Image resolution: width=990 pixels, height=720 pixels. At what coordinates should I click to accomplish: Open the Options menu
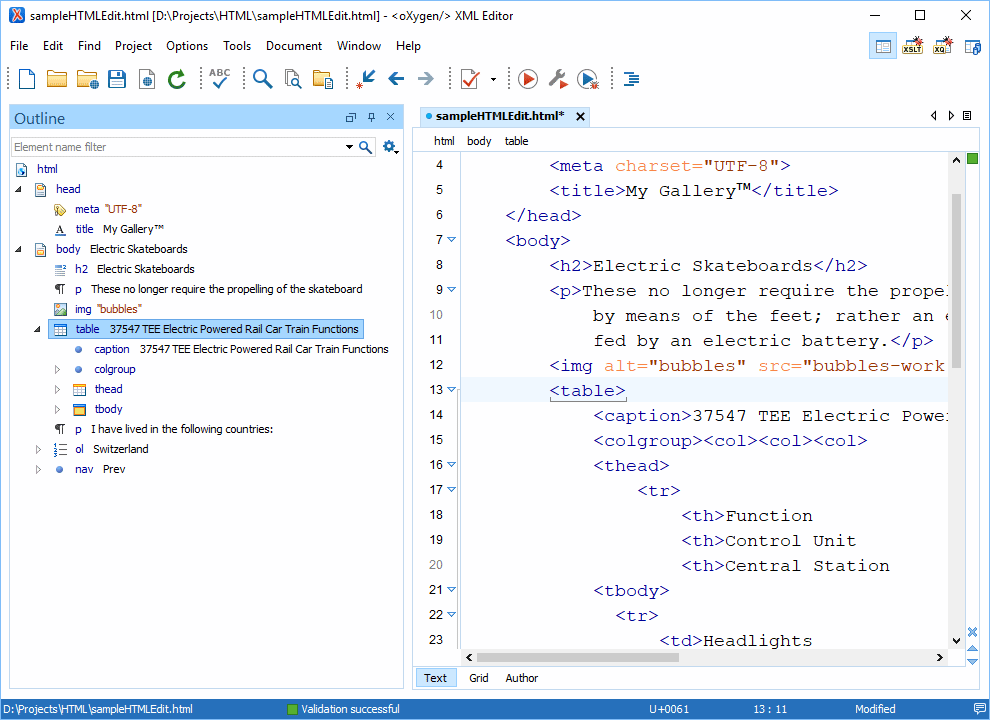[187, 46]
